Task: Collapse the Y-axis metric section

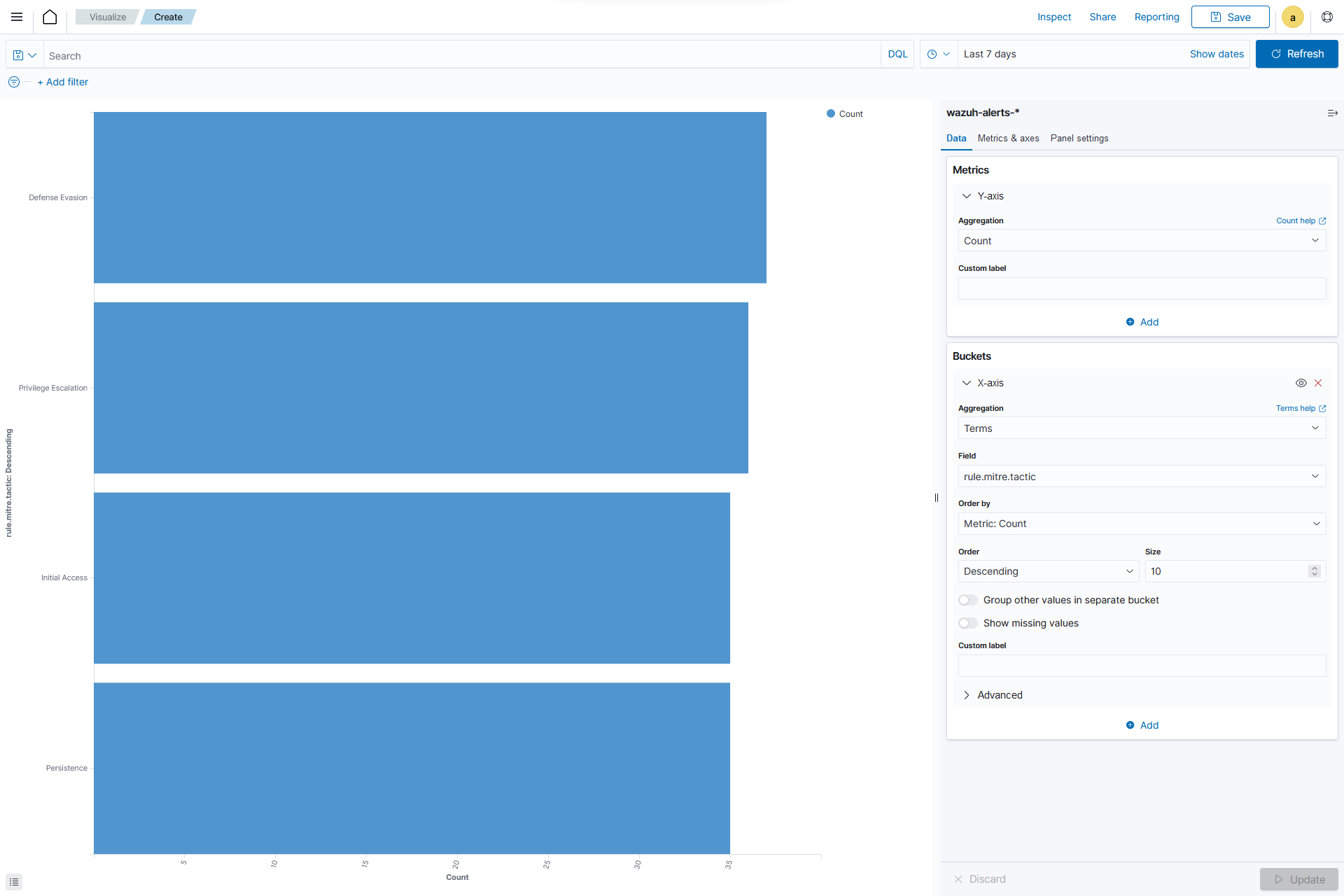Action: [967, 196]
